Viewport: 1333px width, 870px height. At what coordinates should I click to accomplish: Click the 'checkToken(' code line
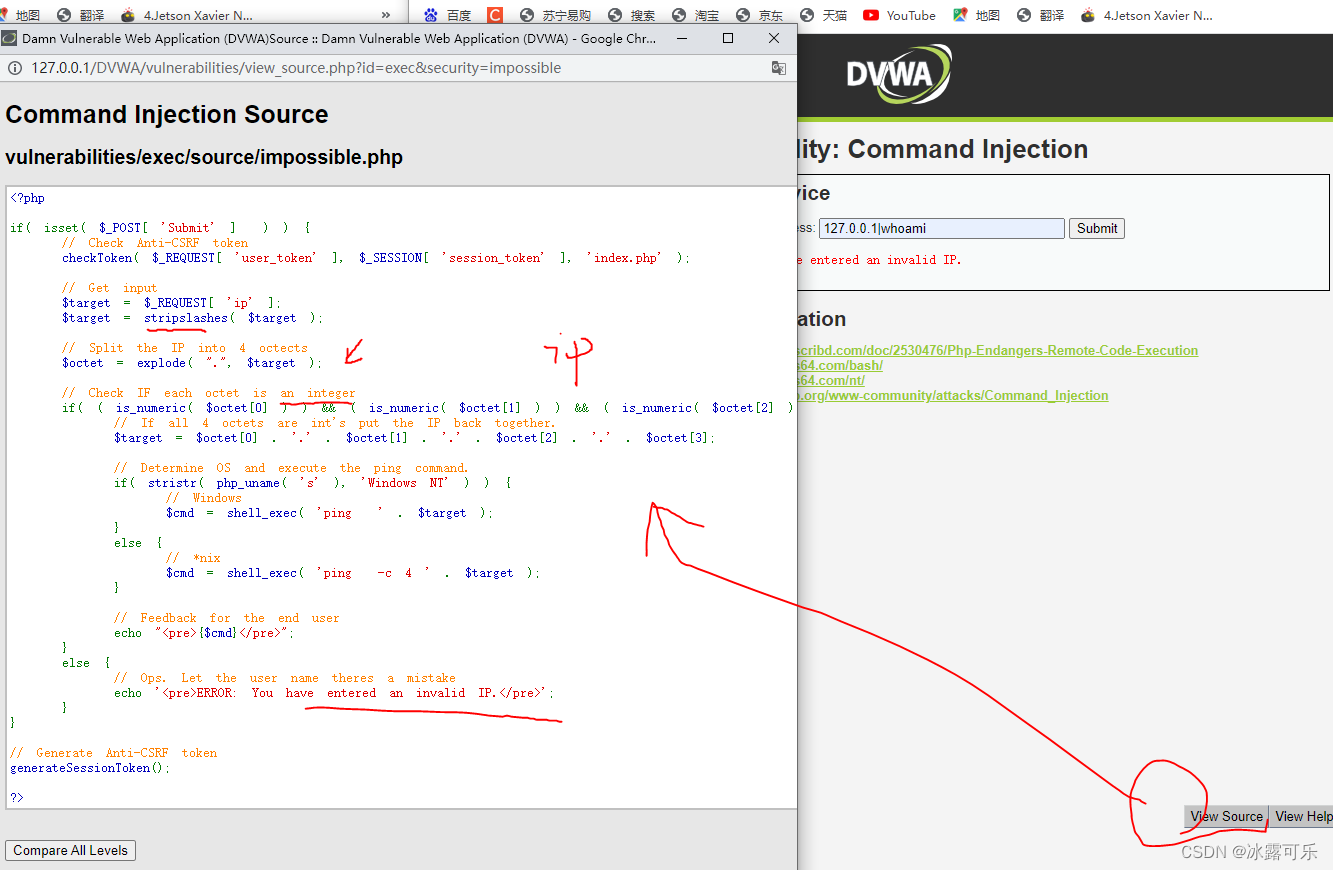376,258
